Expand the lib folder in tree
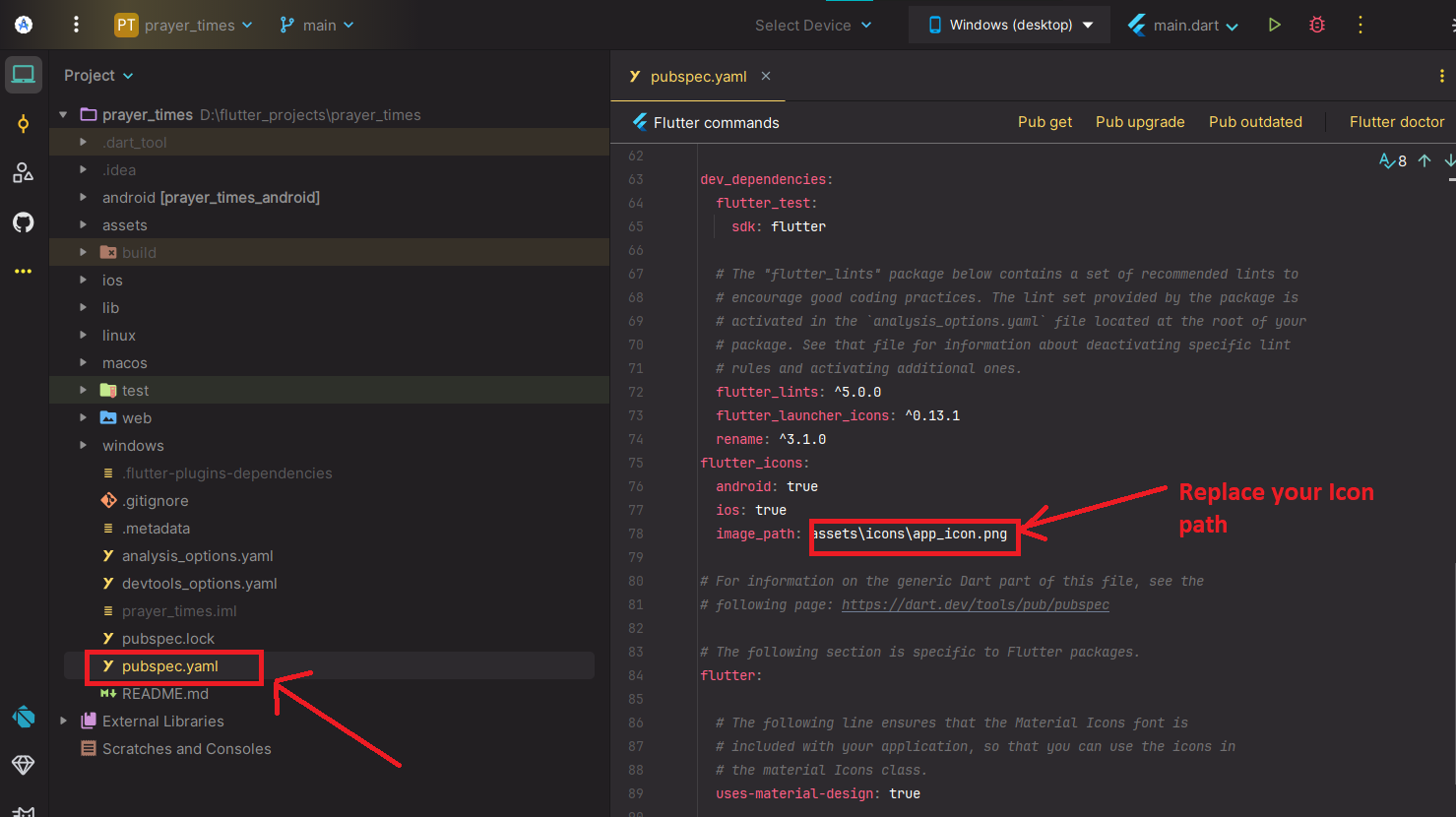Image resolution: width=1456 pixels, height=817 pixels. (84, 308)
